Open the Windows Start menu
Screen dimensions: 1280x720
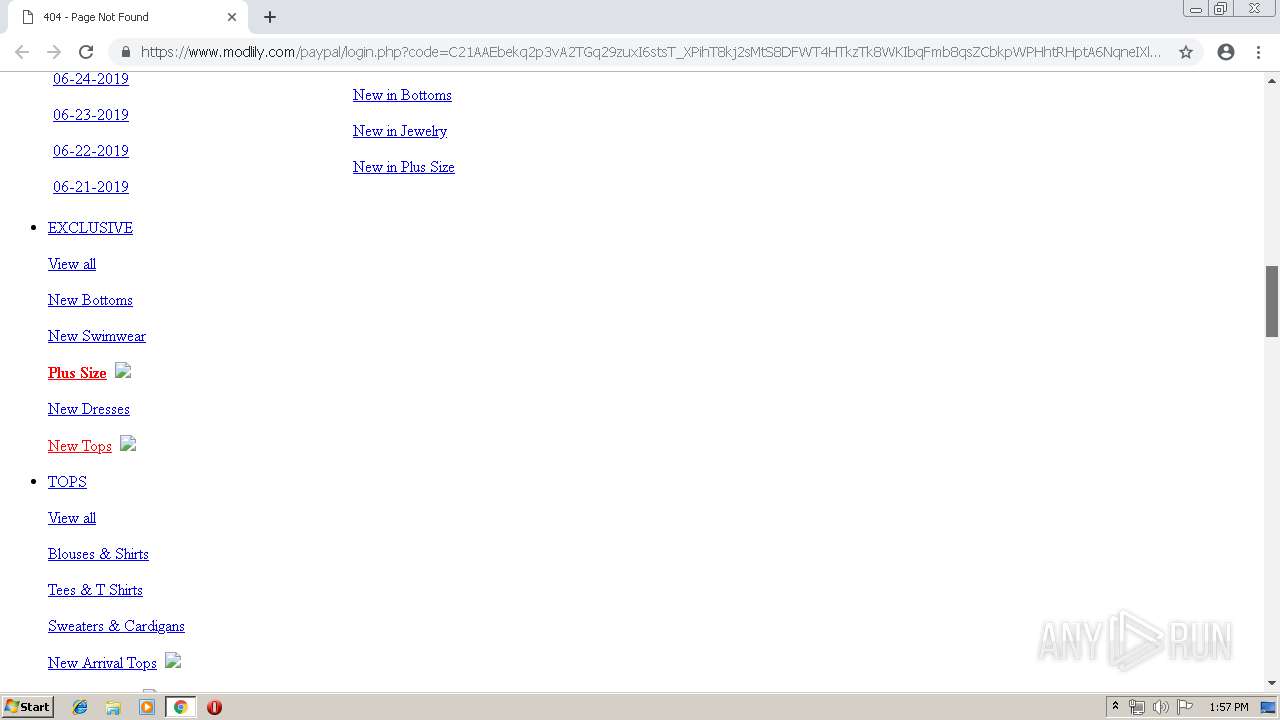point(28,707)
